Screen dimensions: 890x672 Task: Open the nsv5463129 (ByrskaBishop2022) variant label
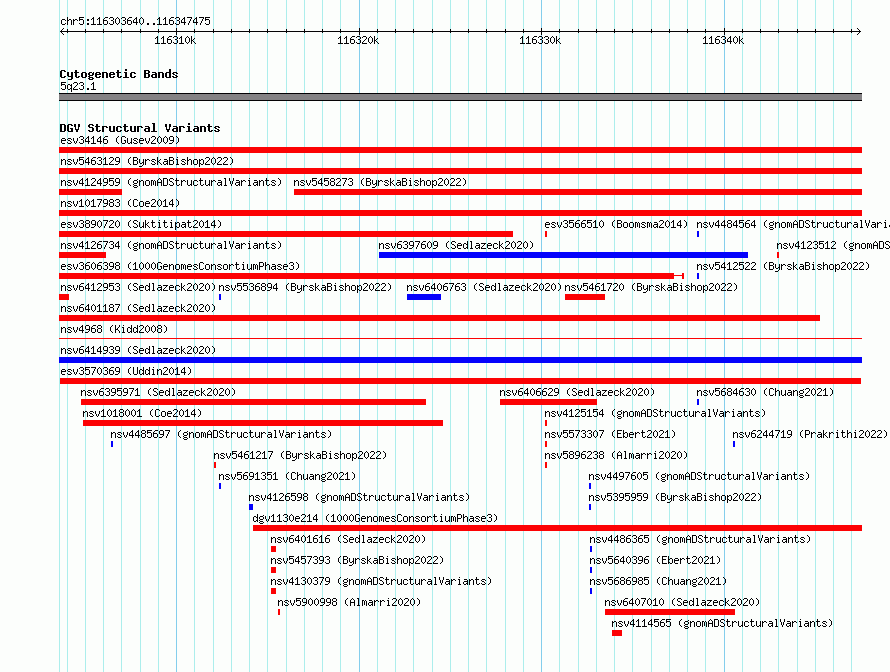[x=147, y=161]
